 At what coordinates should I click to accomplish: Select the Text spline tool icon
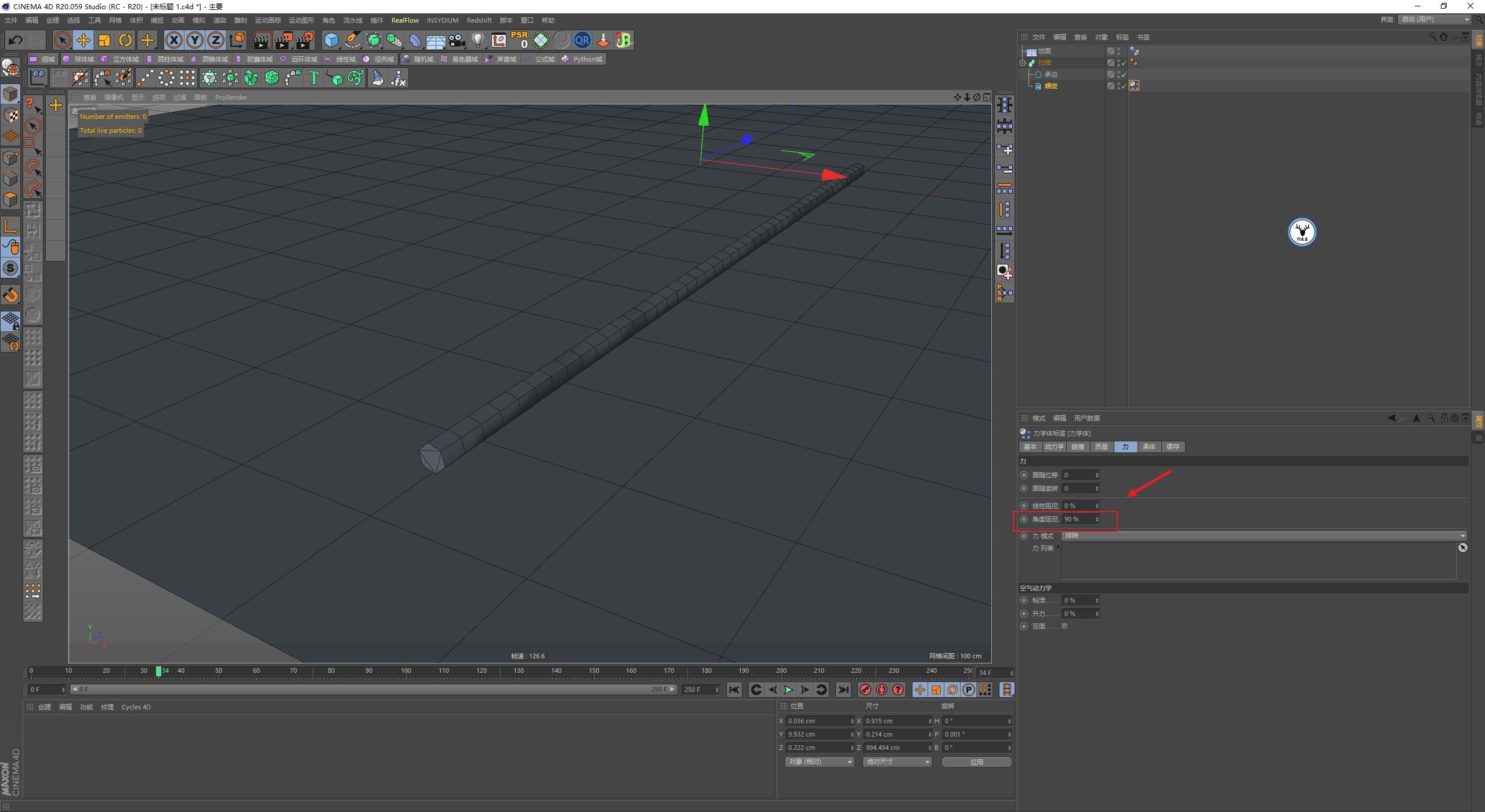tap(313, 77)
